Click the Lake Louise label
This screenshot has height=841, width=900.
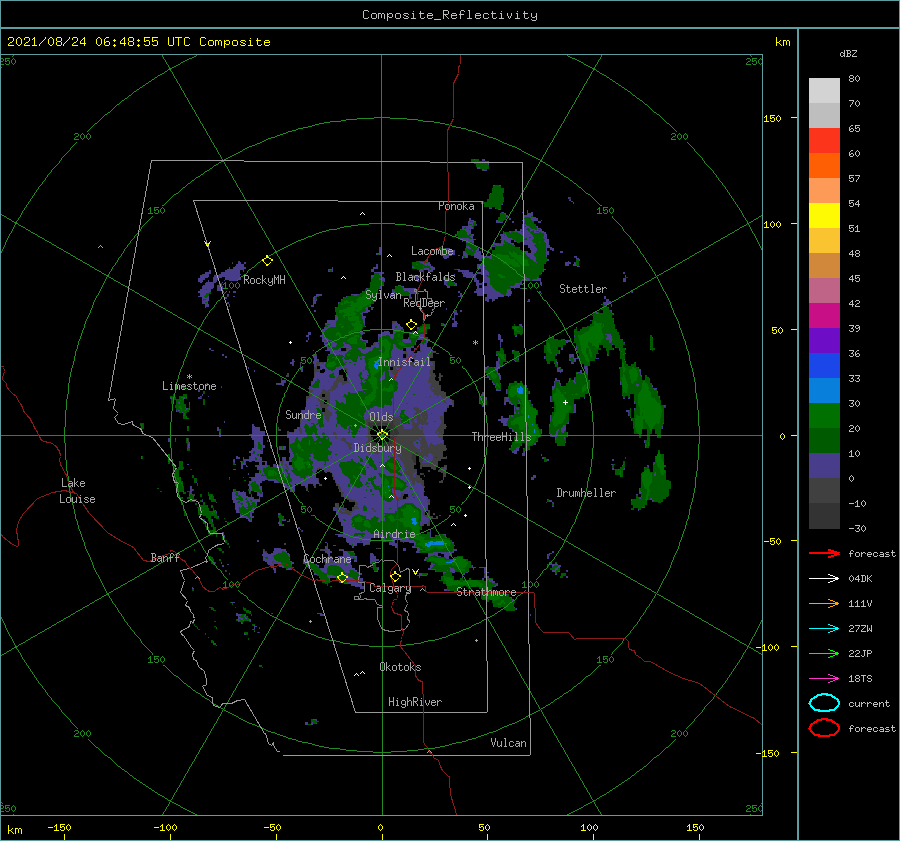coord(77,491)
